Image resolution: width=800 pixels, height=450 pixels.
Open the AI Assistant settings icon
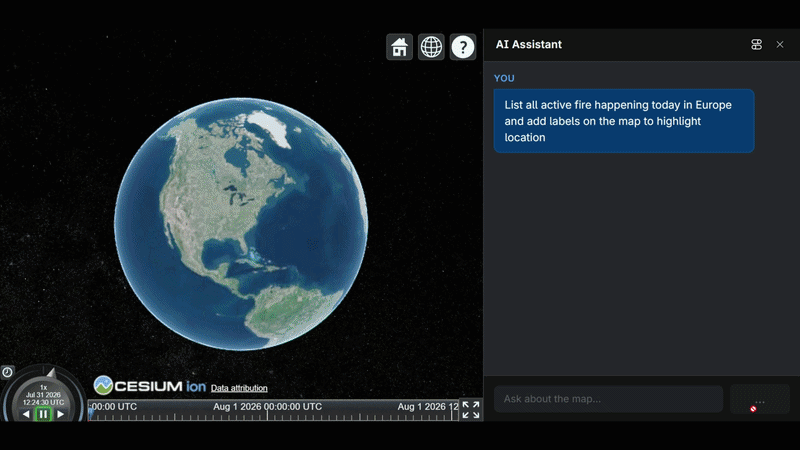tap(757, 44)
